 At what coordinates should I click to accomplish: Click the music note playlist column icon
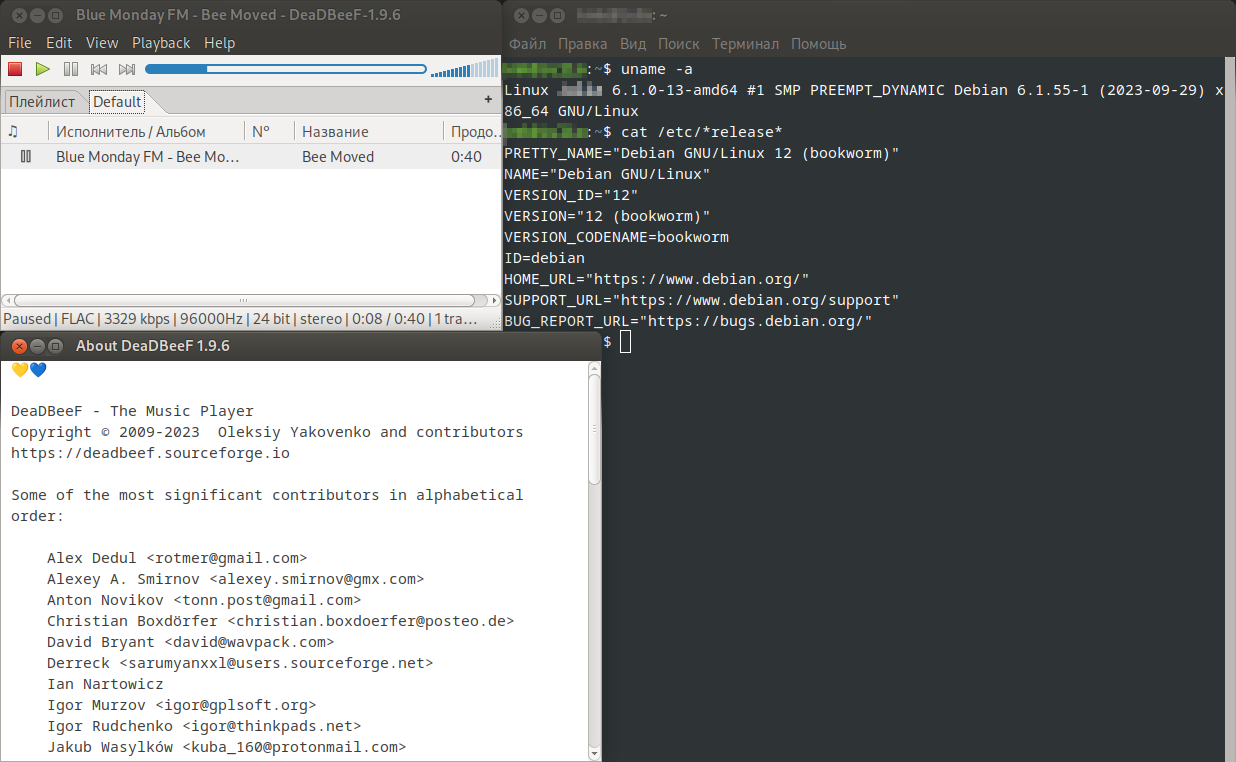pos(12,130)
